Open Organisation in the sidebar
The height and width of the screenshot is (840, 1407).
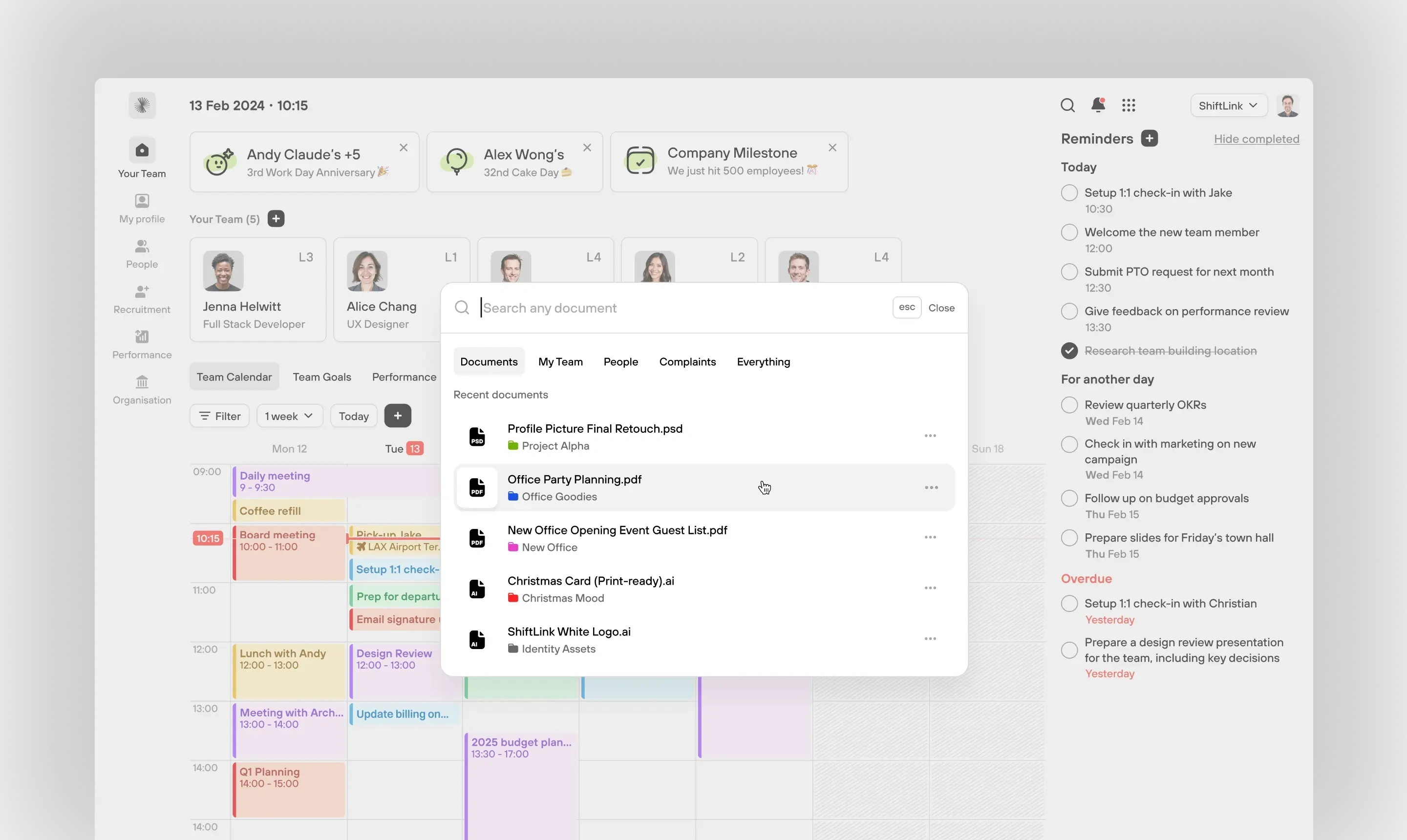point(142,390)
